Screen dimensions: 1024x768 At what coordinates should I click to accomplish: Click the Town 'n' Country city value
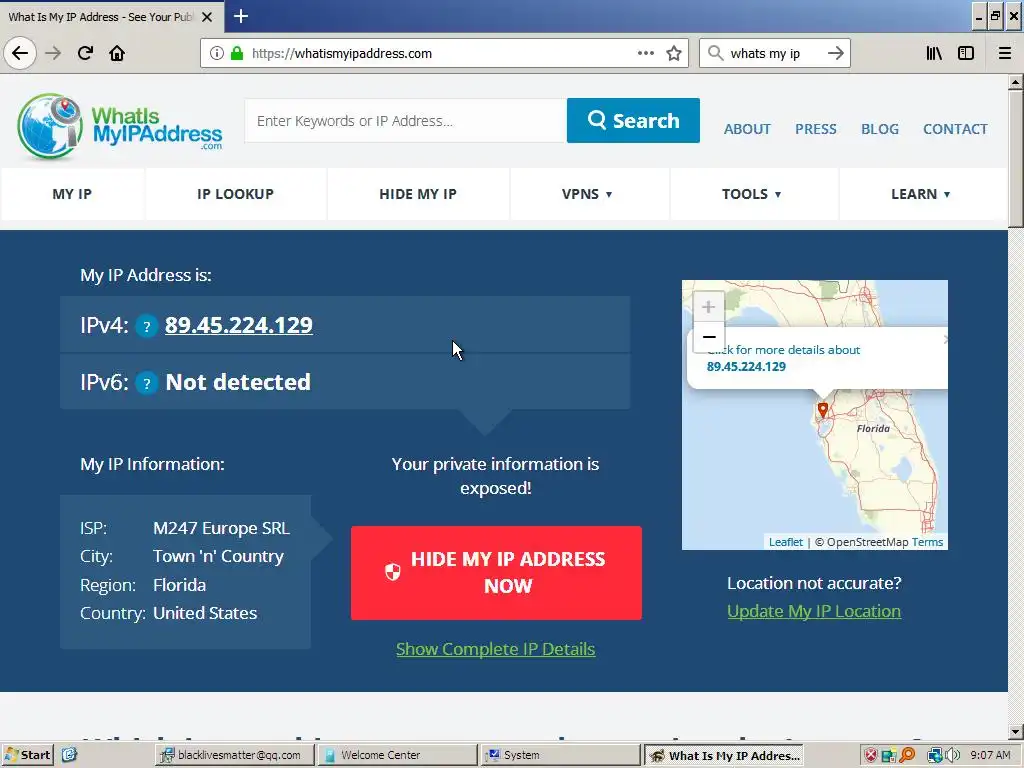[218, 556]
